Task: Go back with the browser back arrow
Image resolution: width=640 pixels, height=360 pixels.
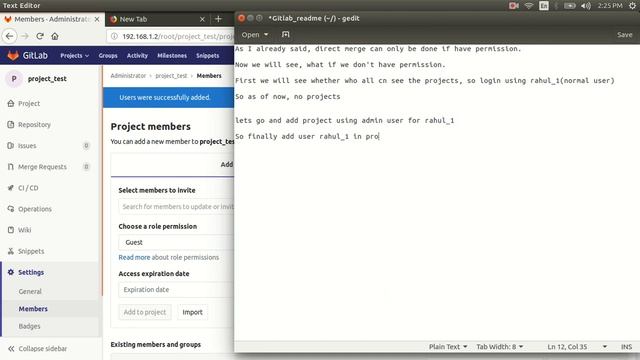Action: tap(9, 36)
